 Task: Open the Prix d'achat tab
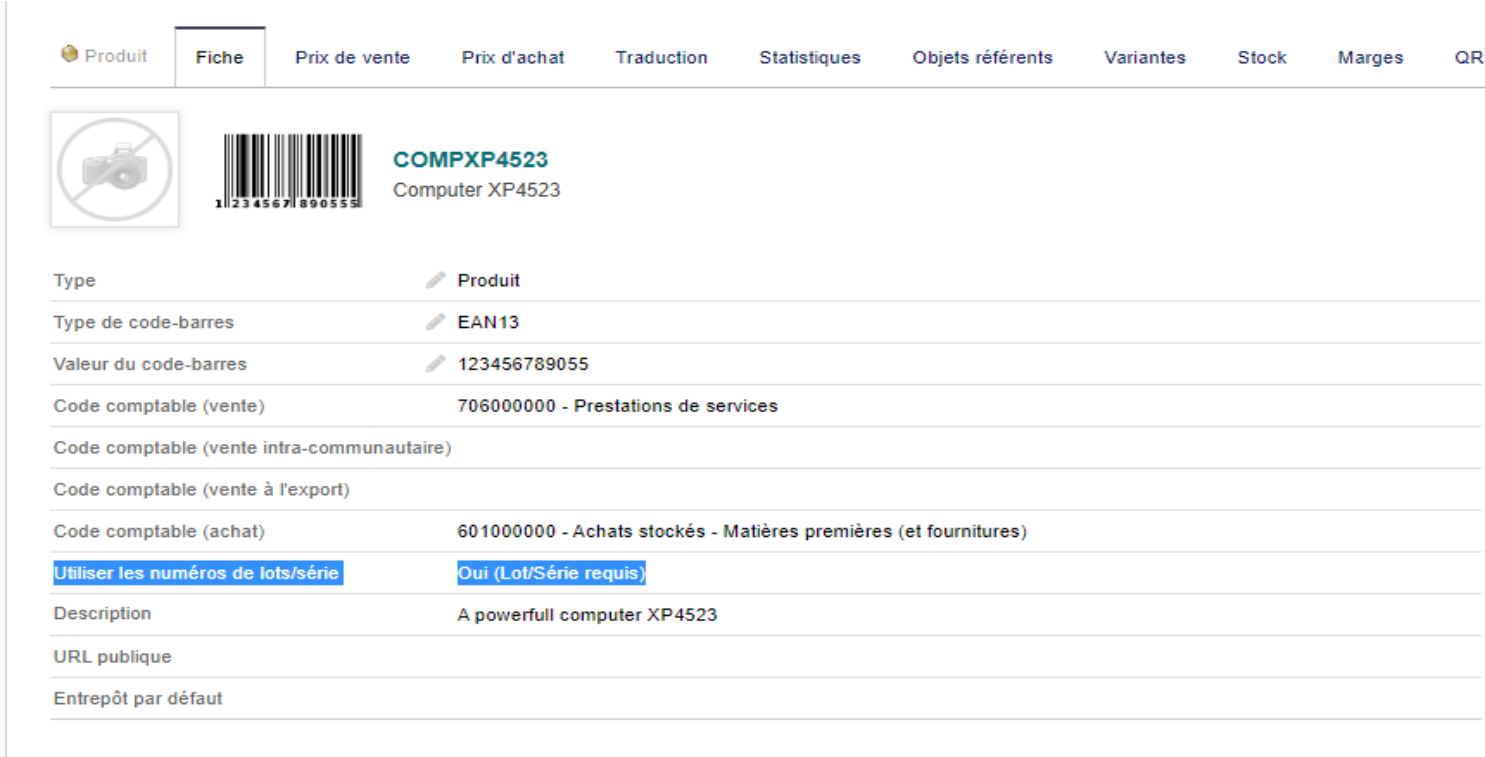(513, 58)
